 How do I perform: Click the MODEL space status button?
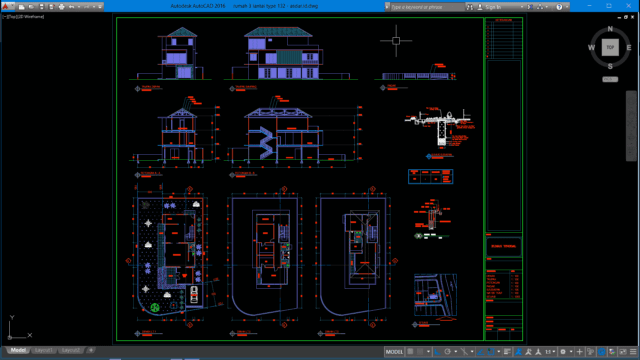[x=394, y=352]
